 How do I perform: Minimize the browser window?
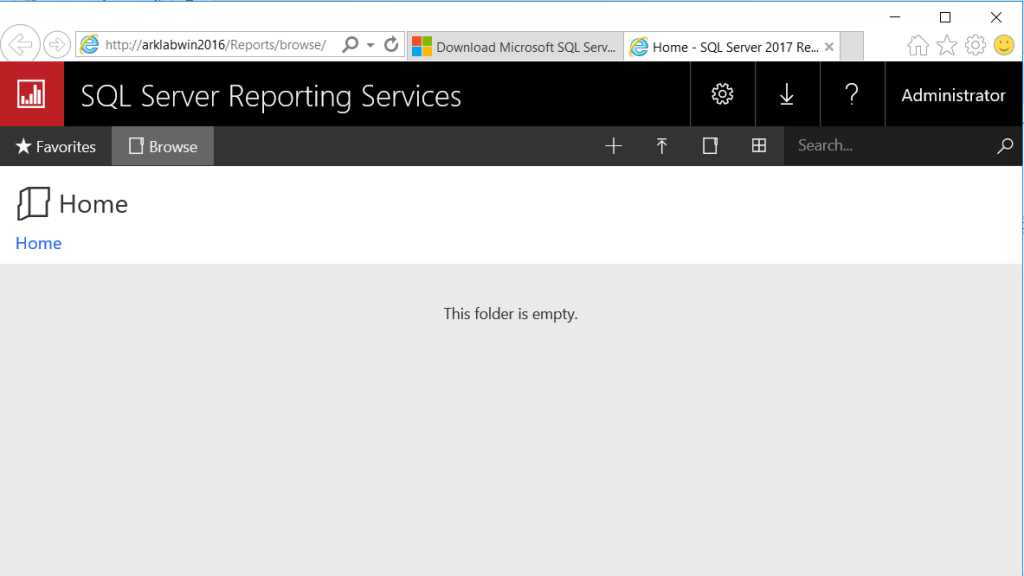tap(895, 17)
